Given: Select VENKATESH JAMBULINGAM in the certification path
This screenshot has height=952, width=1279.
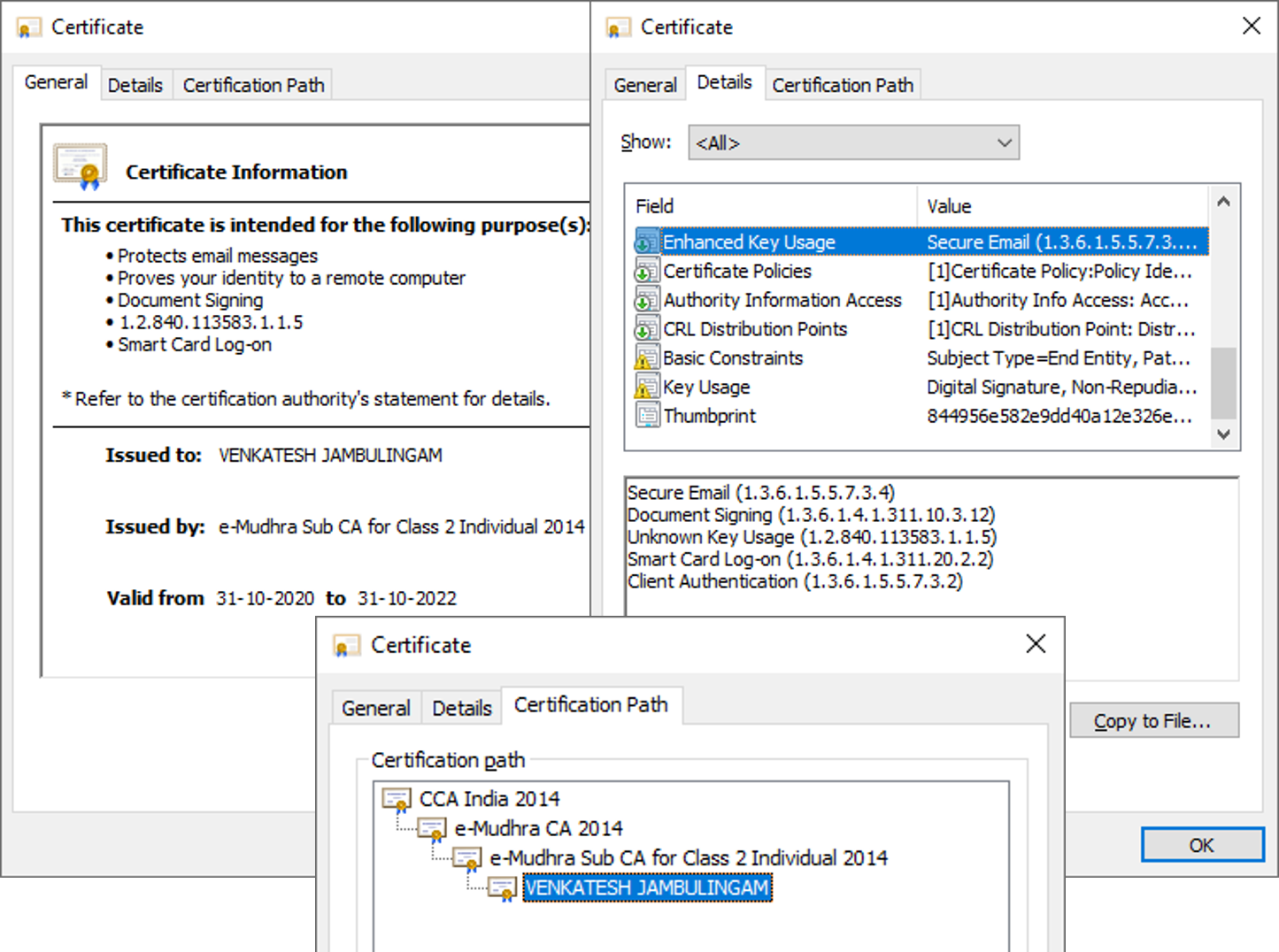Looking at the screenshot, I should tap(647, 887).
